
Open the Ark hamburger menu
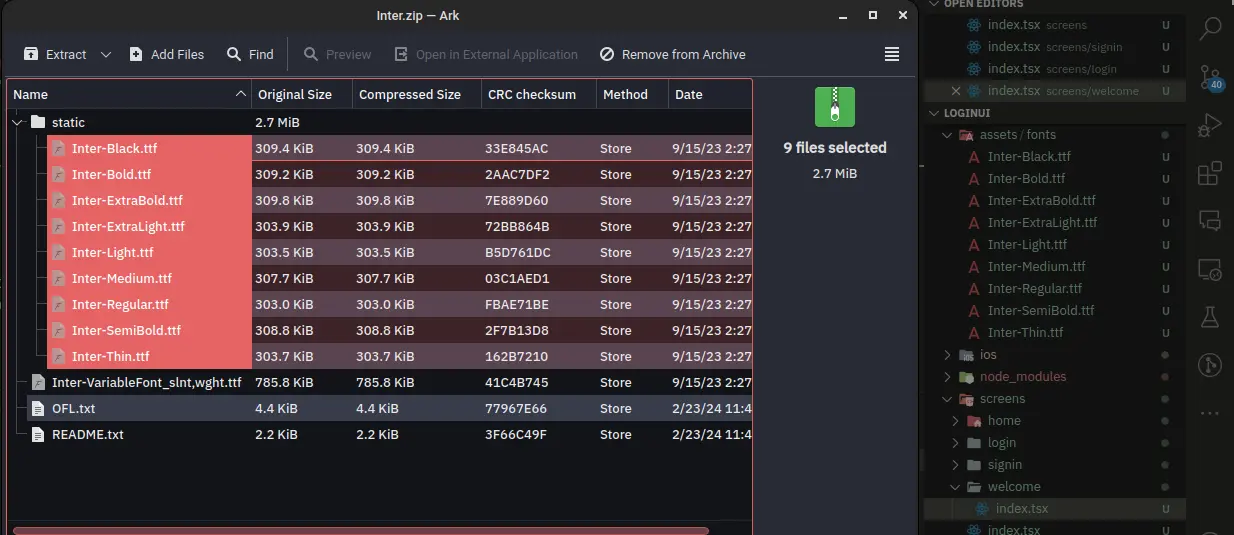point(892,54)
